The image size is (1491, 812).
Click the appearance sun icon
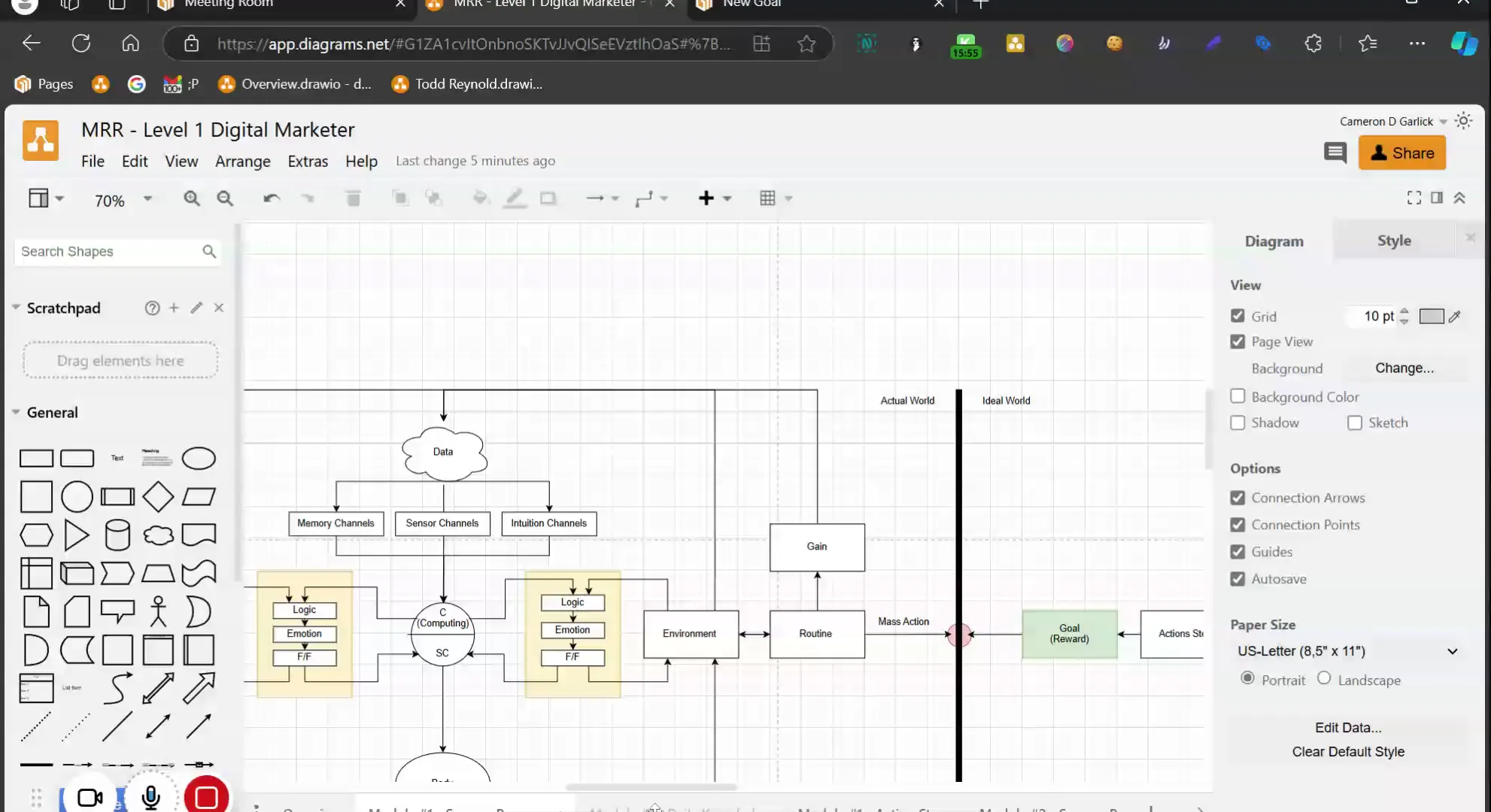pos(1463,121)
